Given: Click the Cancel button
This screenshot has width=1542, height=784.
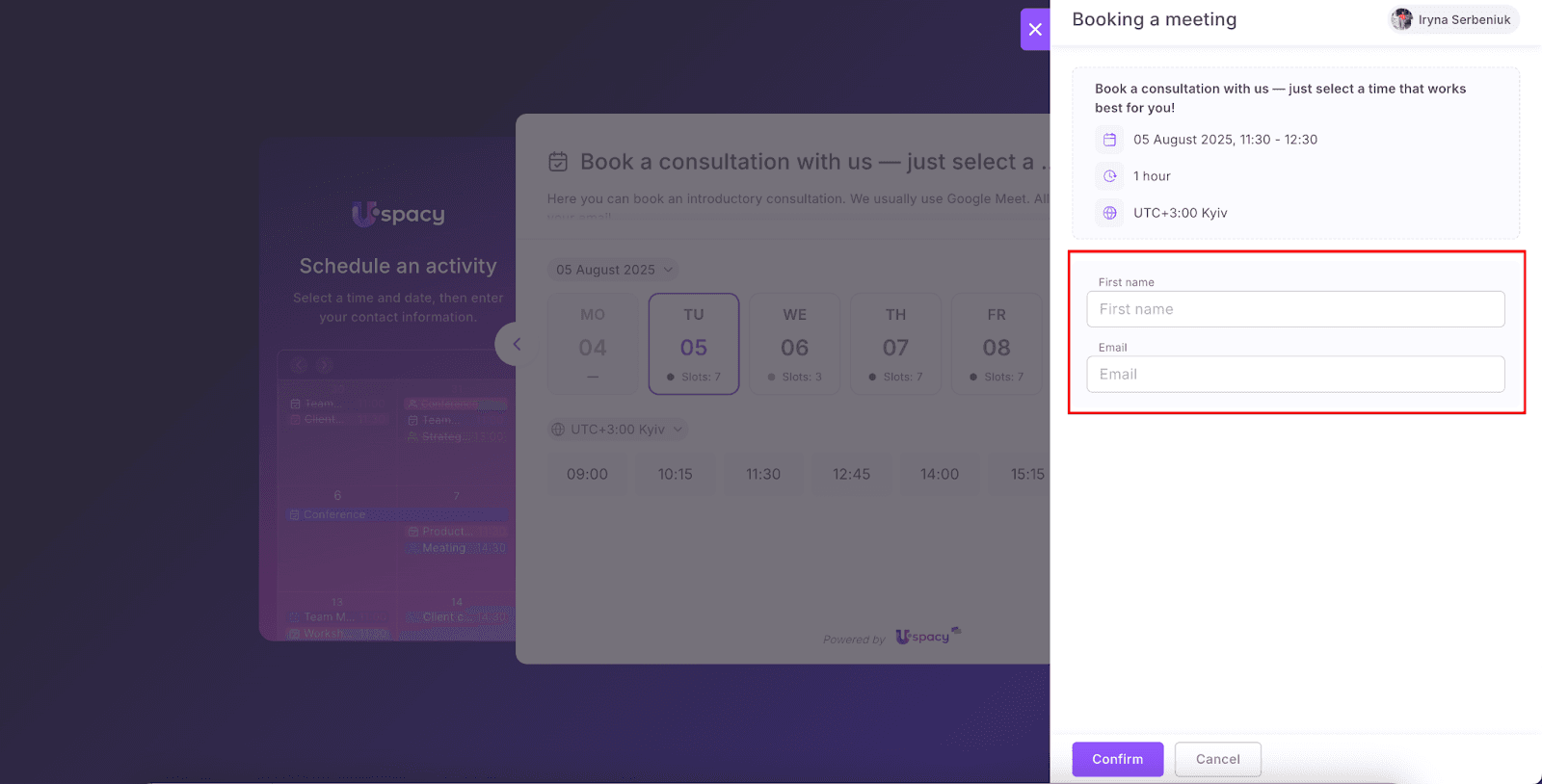Looking at the screenshot, I should pyautogui.click(x=1217, y=759).
